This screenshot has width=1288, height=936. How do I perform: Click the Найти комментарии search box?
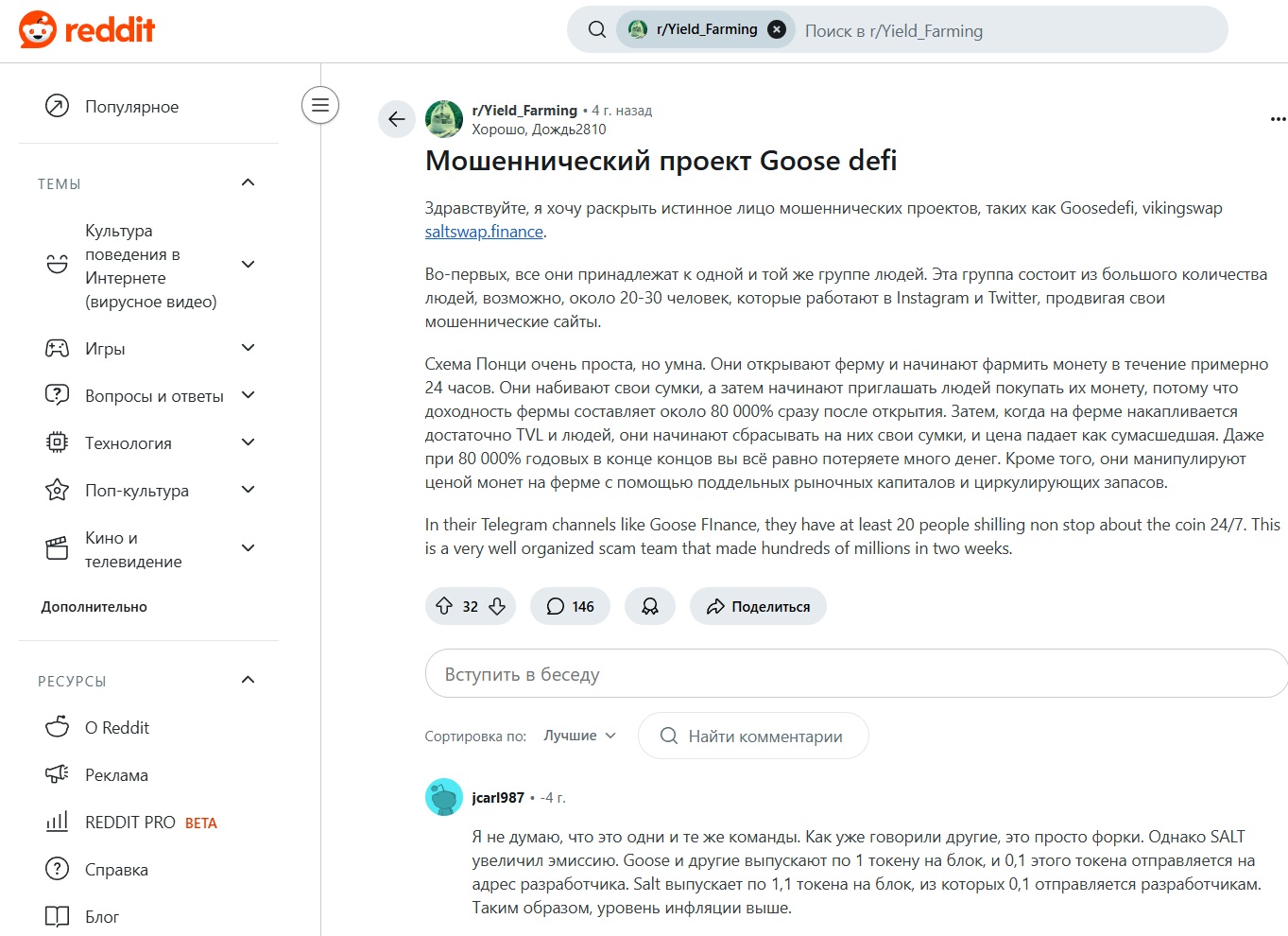[x=753, y=736]
